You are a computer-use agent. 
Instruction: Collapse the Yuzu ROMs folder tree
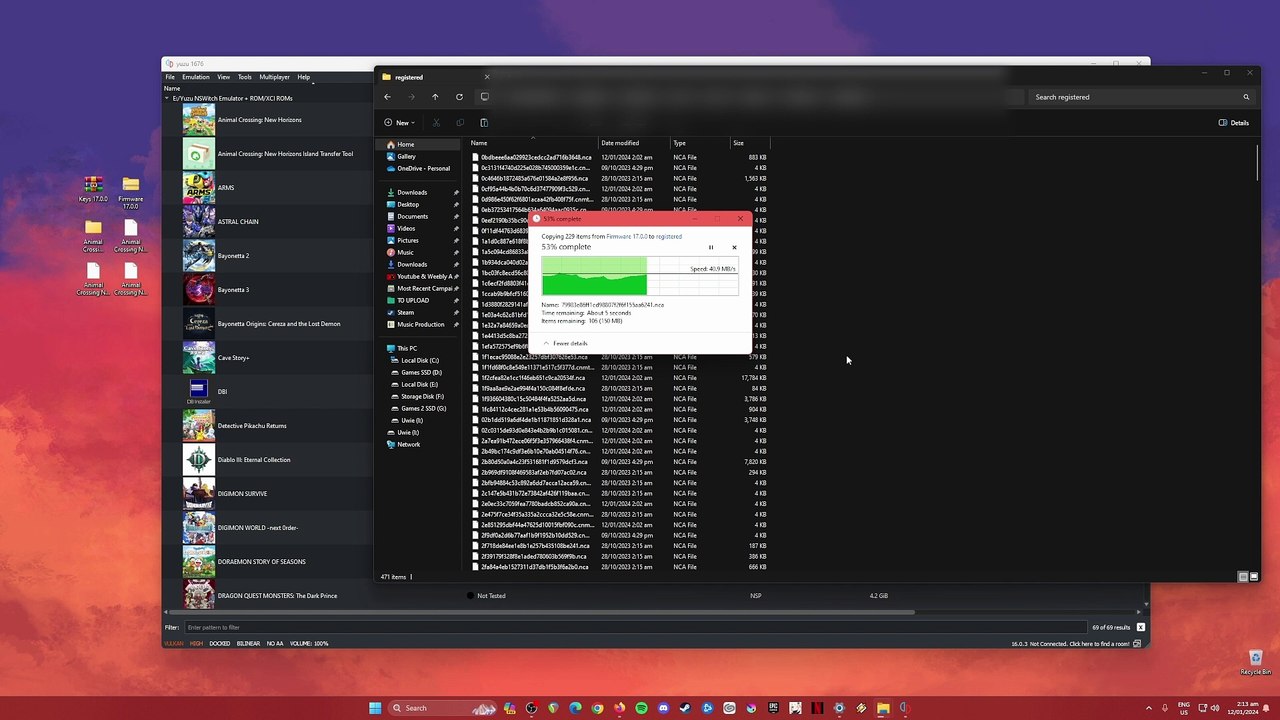(x=167, y=99)
